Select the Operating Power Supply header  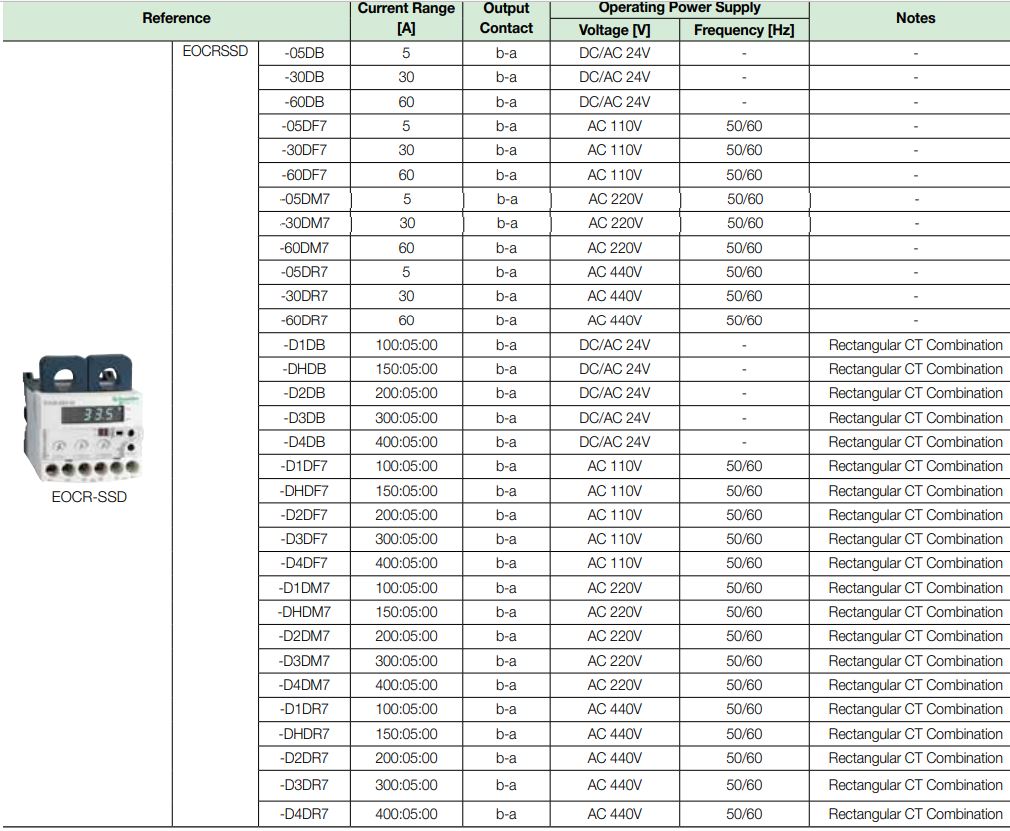[680, 8]
